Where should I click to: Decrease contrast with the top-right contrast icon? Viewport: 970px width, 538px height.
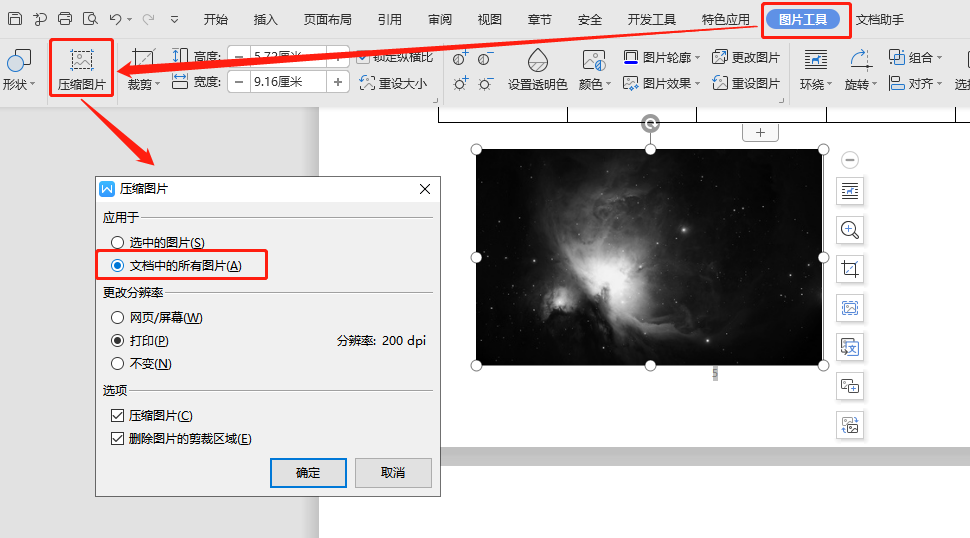point(485,59)
